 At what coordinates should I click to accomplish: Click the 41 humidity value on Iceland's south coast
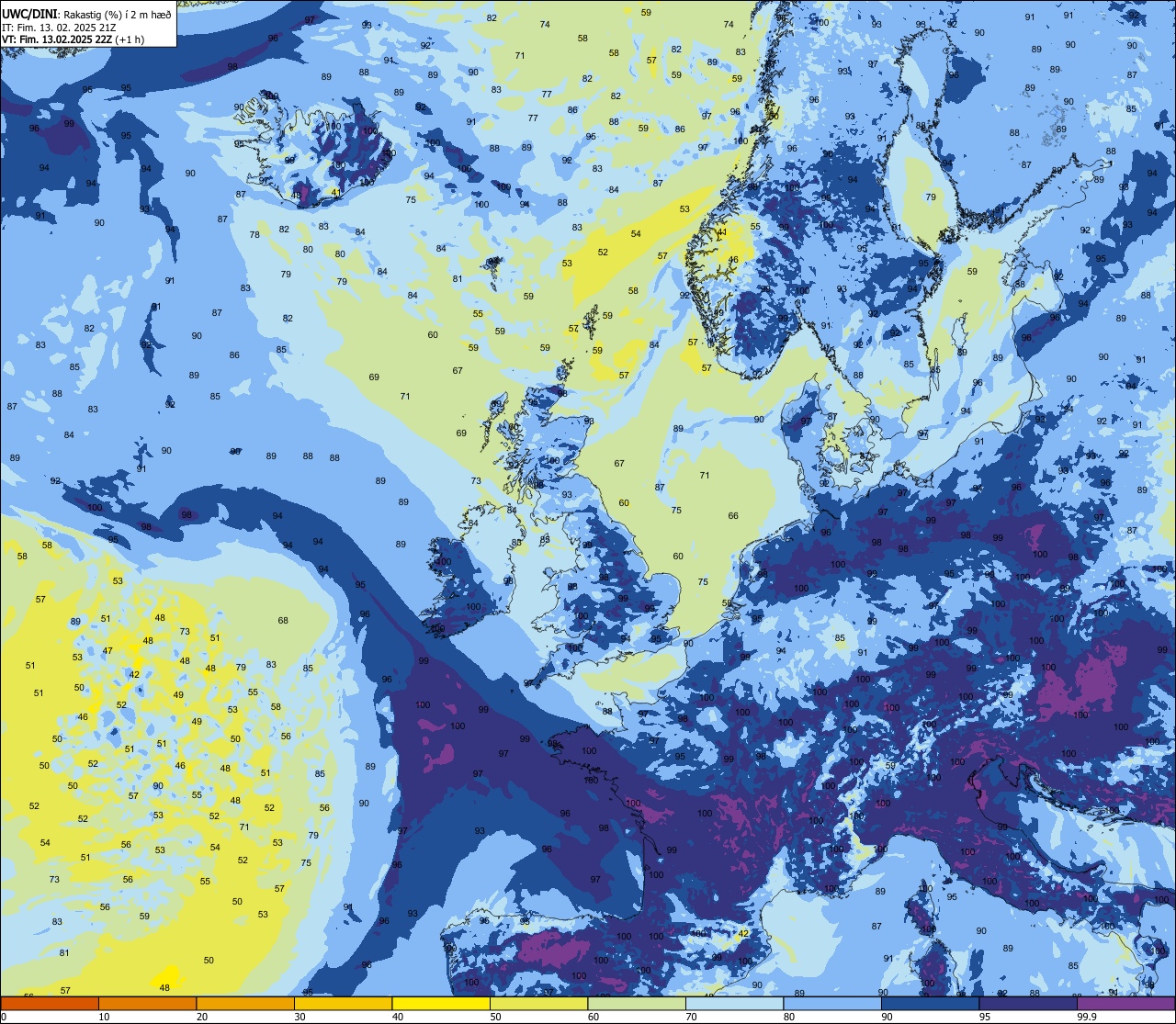(336, 193)
